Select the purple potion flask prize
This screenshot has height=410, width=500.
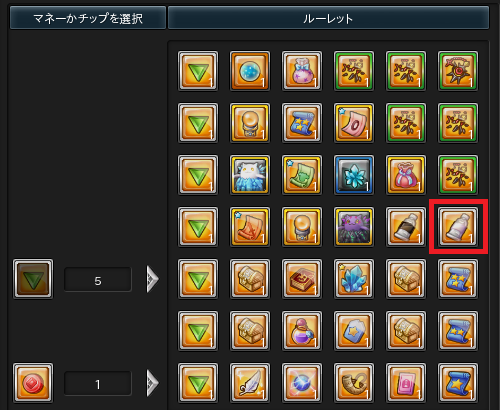tap(302, 331)
